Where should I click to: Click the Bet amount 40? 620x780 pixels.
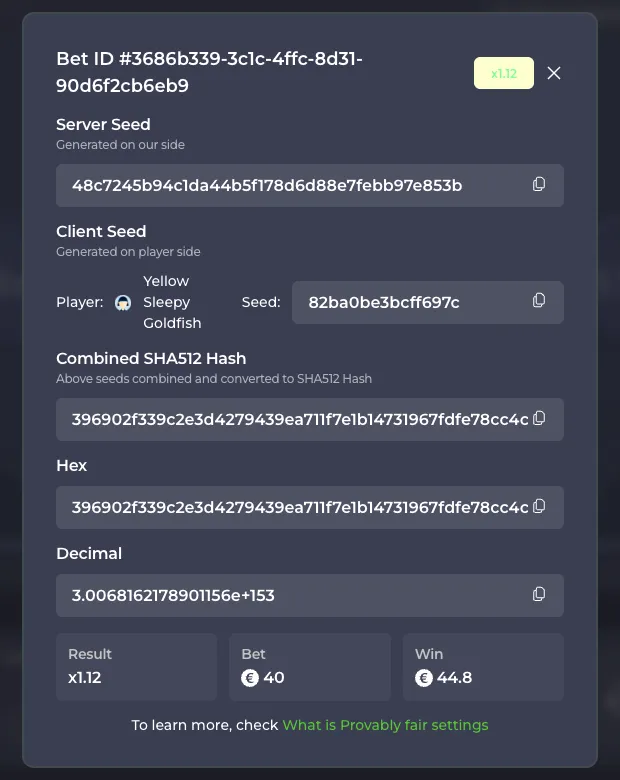(x=274, y=678)
